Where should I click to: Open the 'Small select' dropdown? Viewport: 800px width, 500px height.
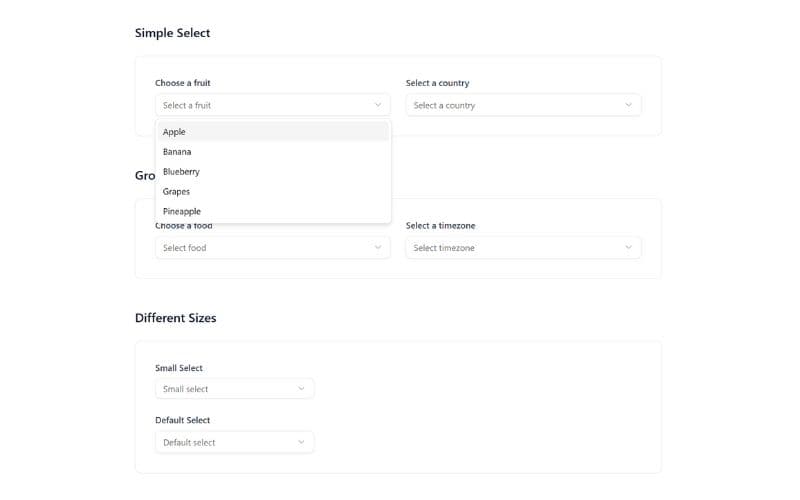click(x=233, y=389)
